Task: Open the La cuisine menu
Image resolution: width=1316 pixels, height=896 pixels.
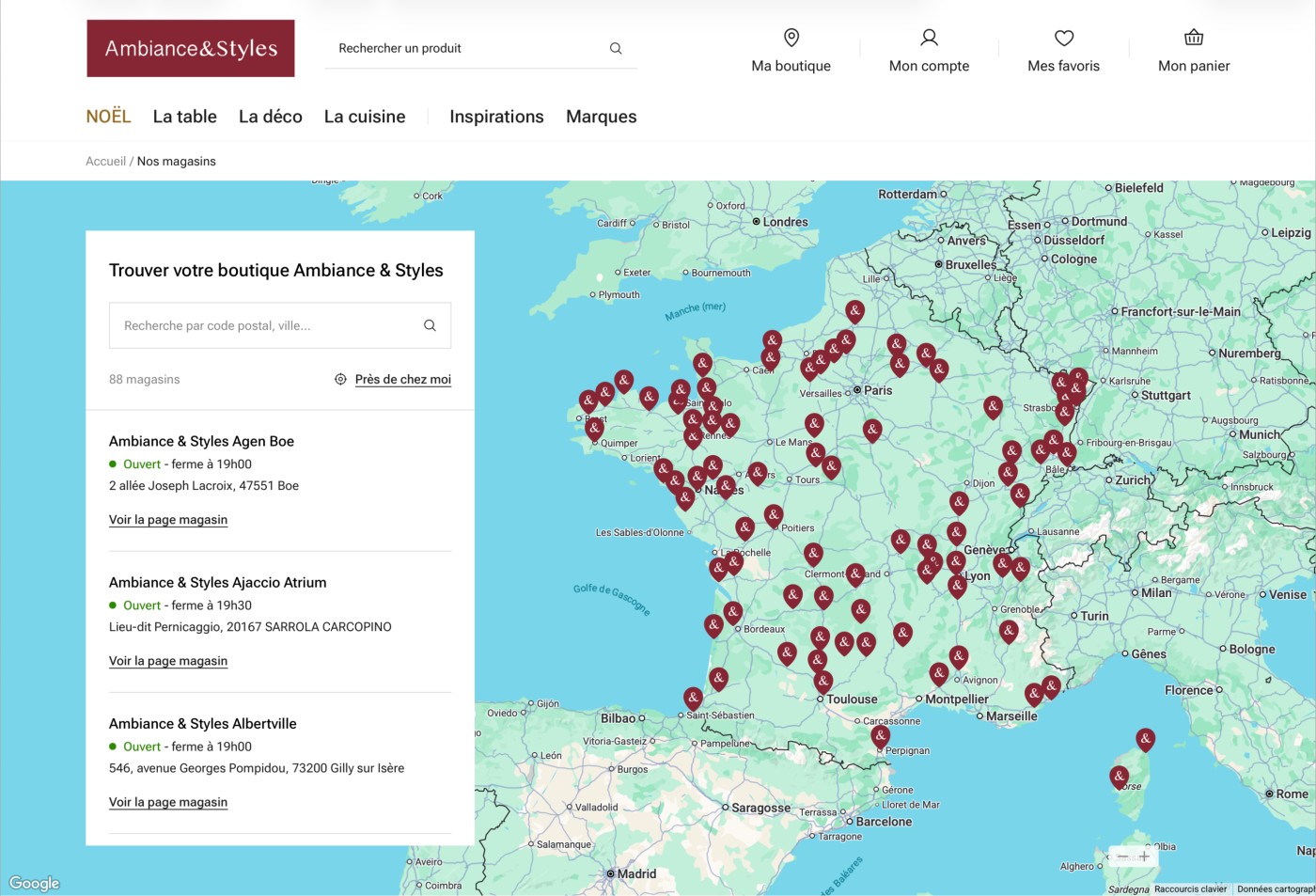Action: (x=365, y=117)
